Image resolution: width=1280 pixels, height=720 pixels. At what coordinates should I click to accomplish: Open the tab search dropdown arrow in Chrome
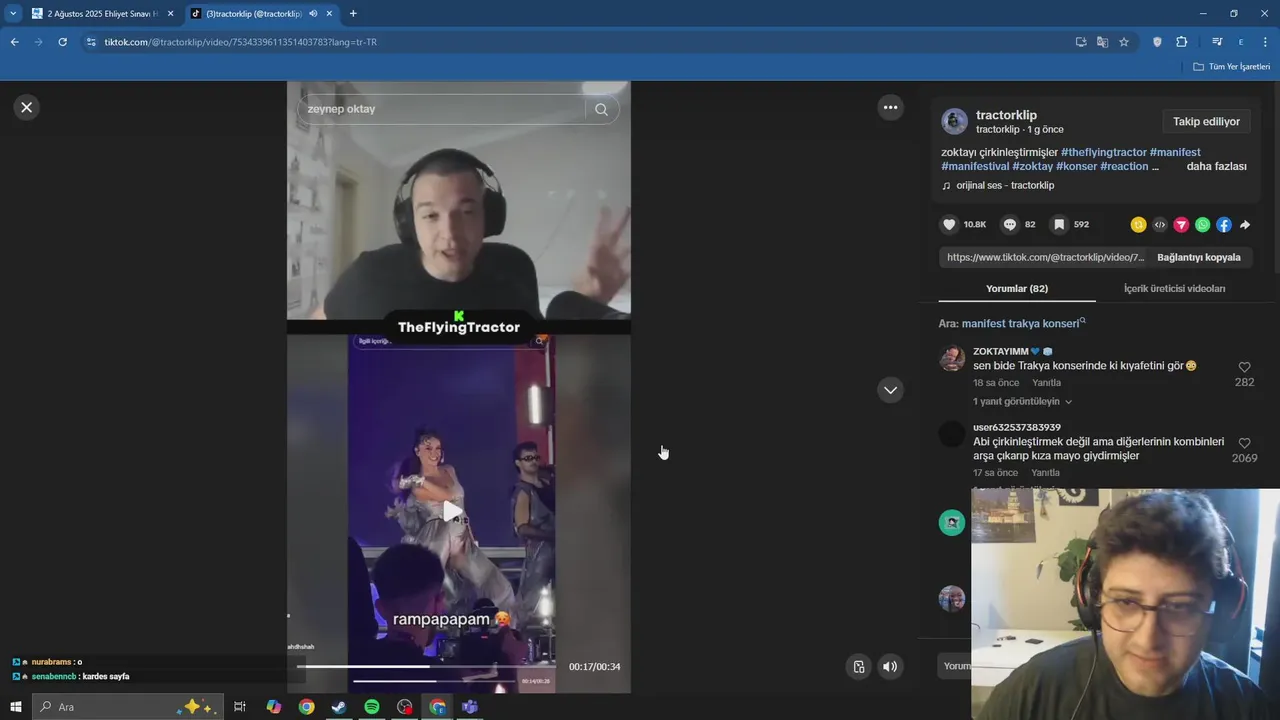coord(13,14)
